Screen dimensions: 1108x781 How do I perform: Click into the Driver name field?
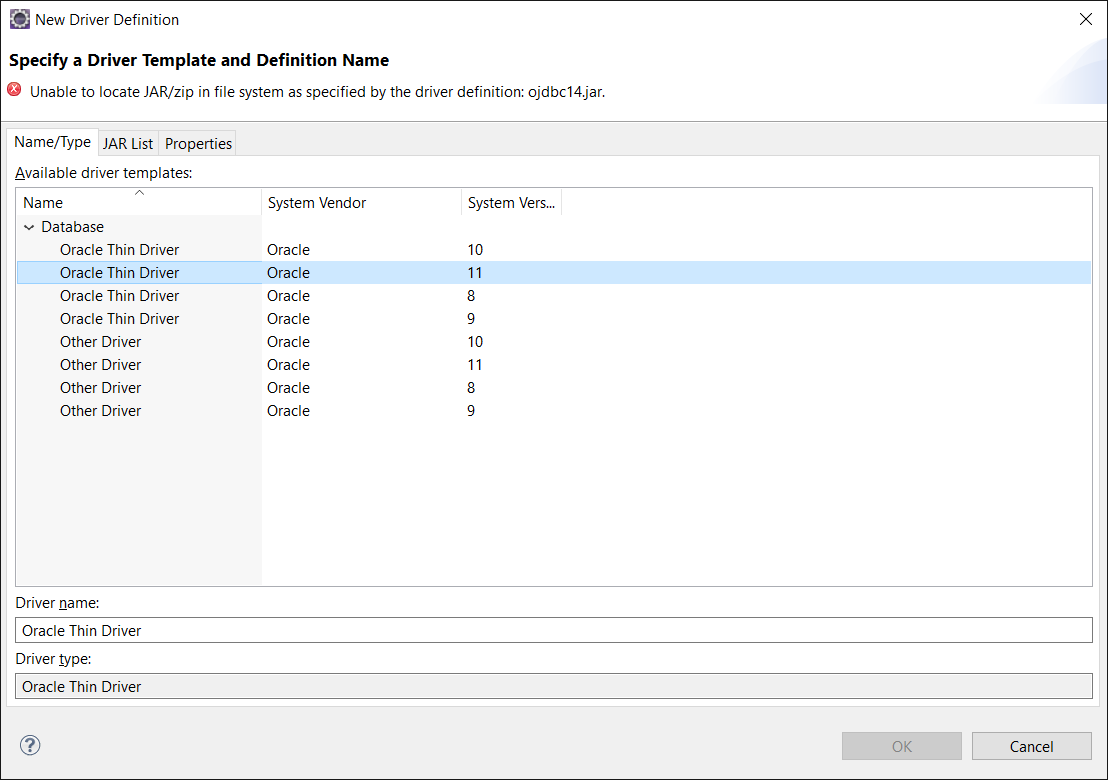(x=554, y=630)
